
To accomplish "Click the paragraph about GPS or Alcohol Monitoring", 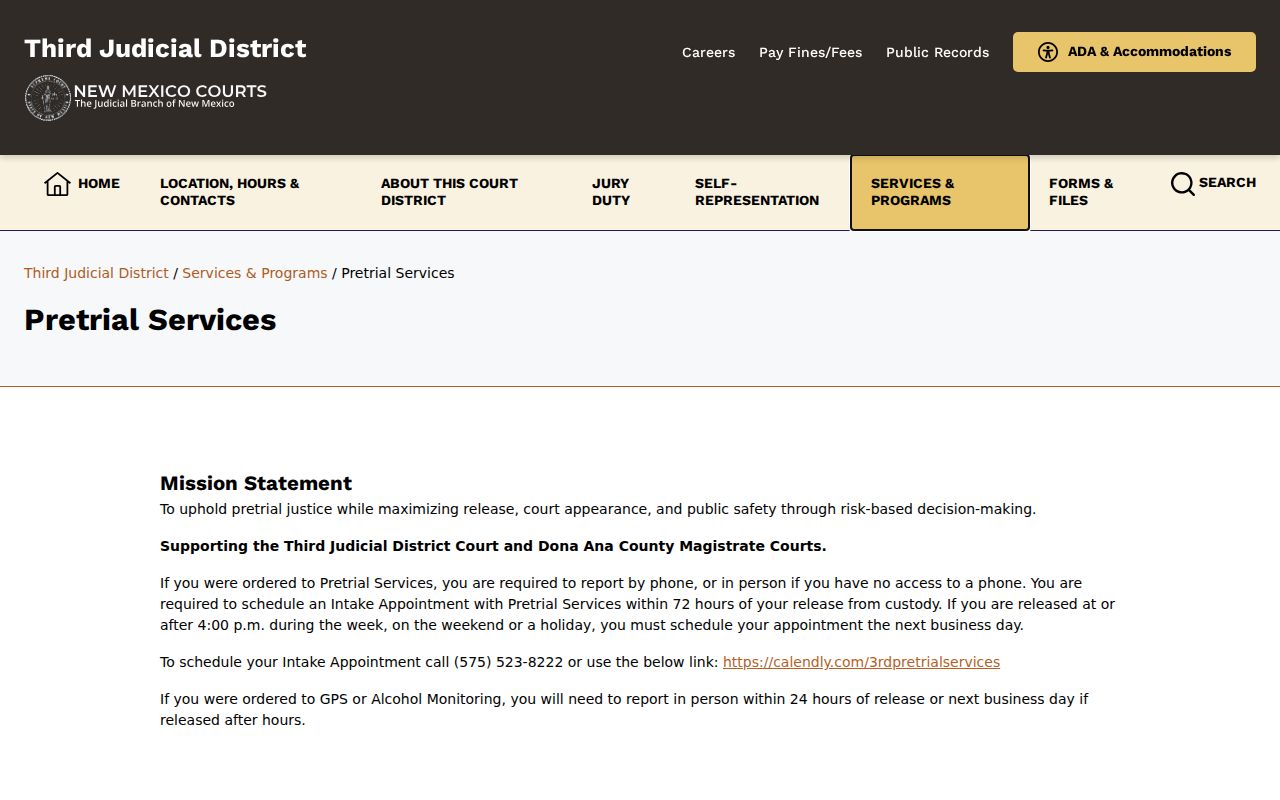I will (x=624, y=709).
